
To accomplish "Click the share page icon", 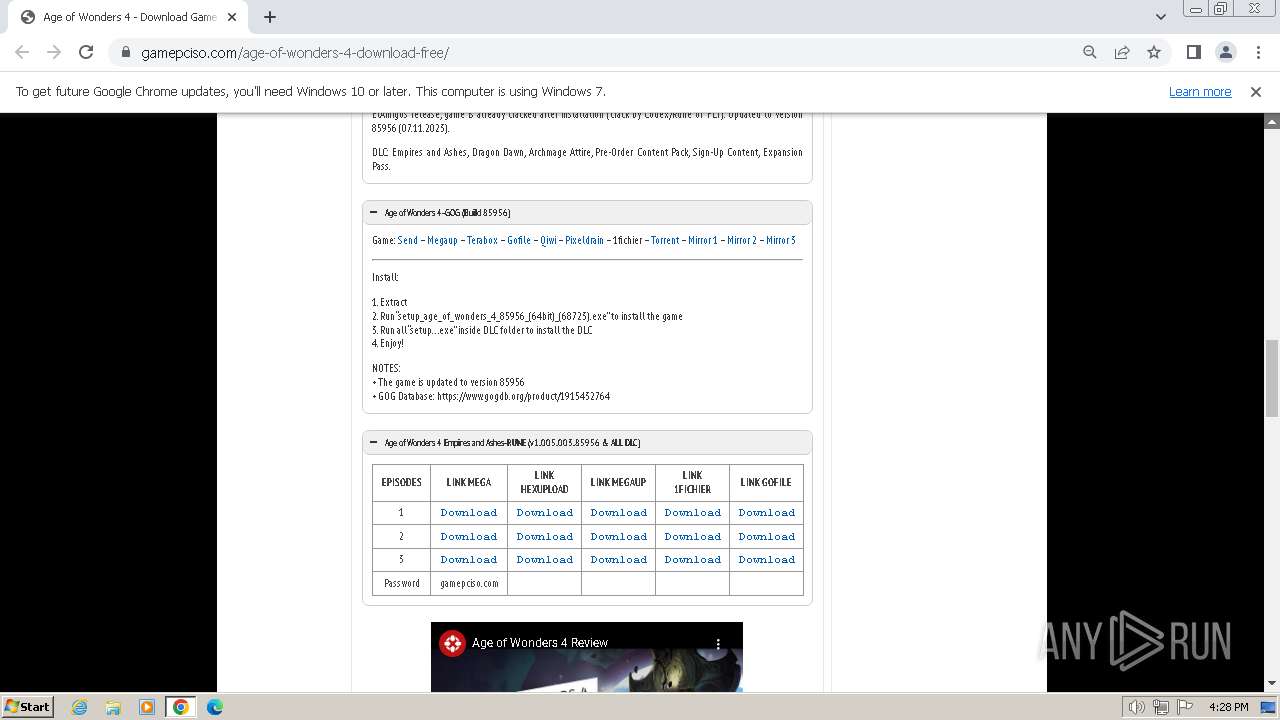I will (x=1122, y=52).
